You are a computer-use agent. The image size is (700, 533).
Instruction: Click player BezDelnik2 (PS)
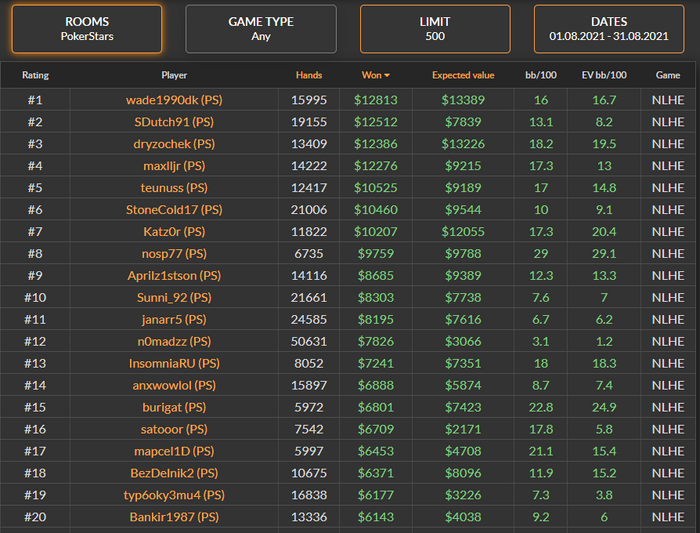(x=174, y=473)
